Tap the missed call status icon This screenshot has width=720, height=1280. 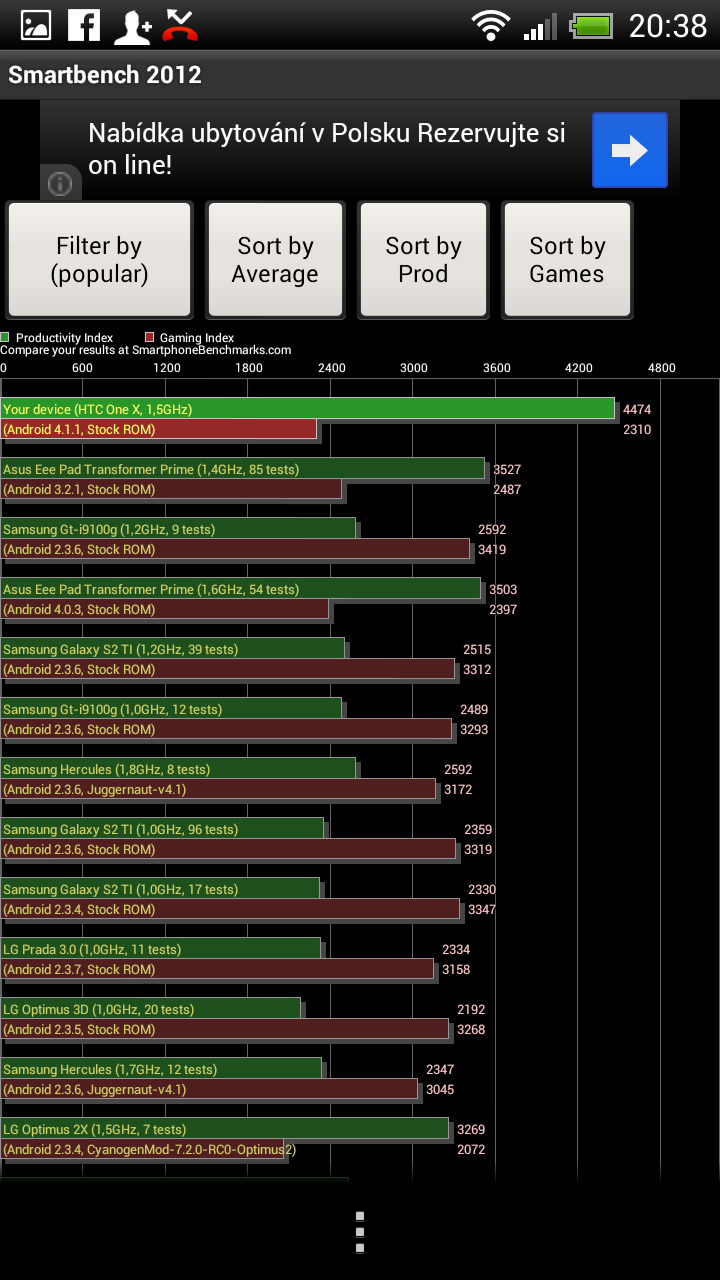tap(180, 25)
